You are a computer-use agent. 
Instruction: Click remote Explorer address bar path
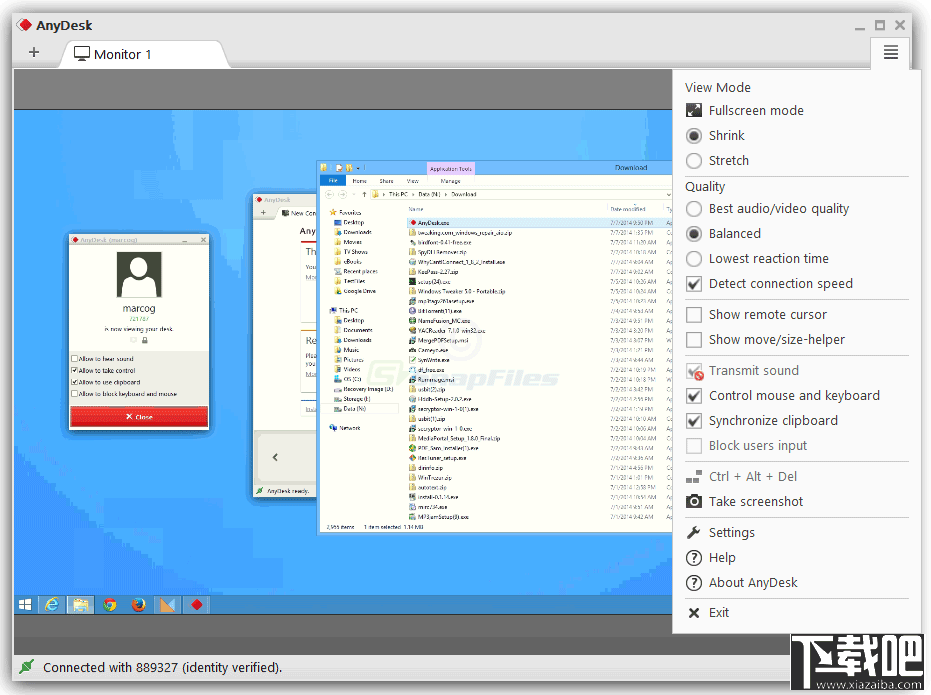tap(520, 194)
